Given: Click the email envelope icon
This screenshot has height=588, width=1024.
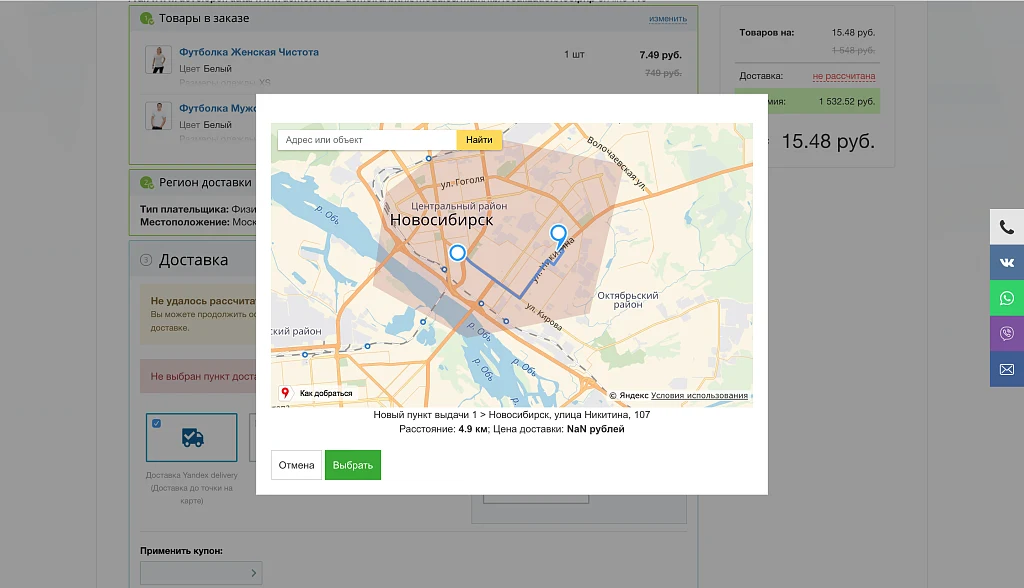Looking at the screenshot, I should 1006,369.
